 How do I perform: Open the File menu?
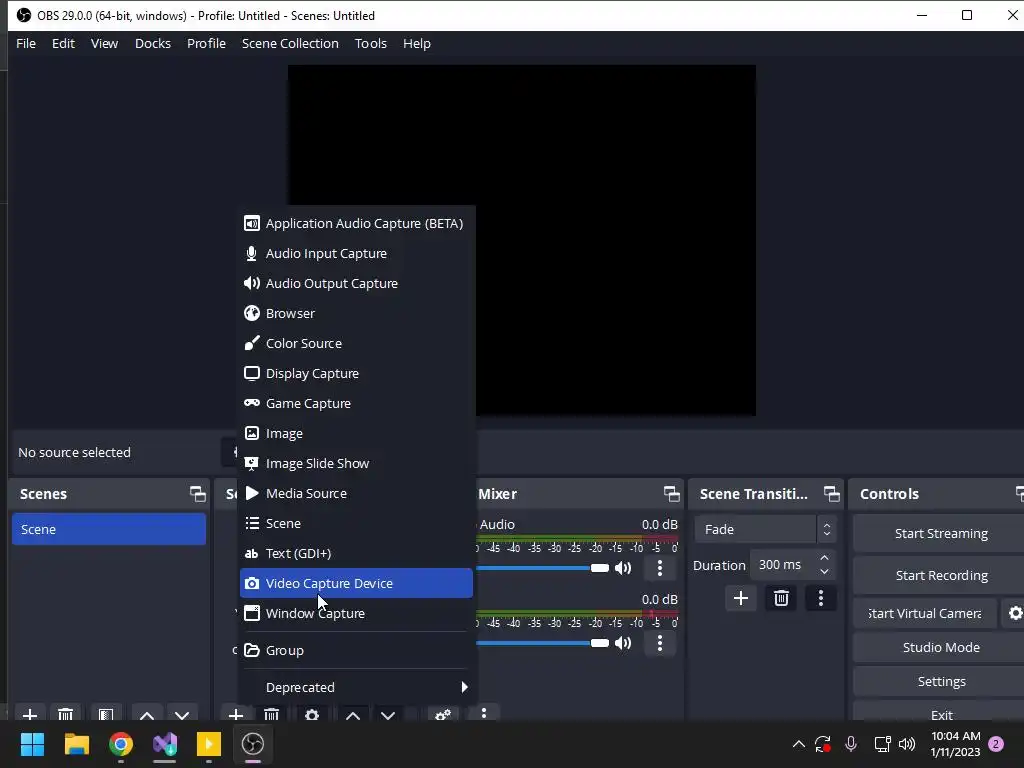(x=26, y=44)
